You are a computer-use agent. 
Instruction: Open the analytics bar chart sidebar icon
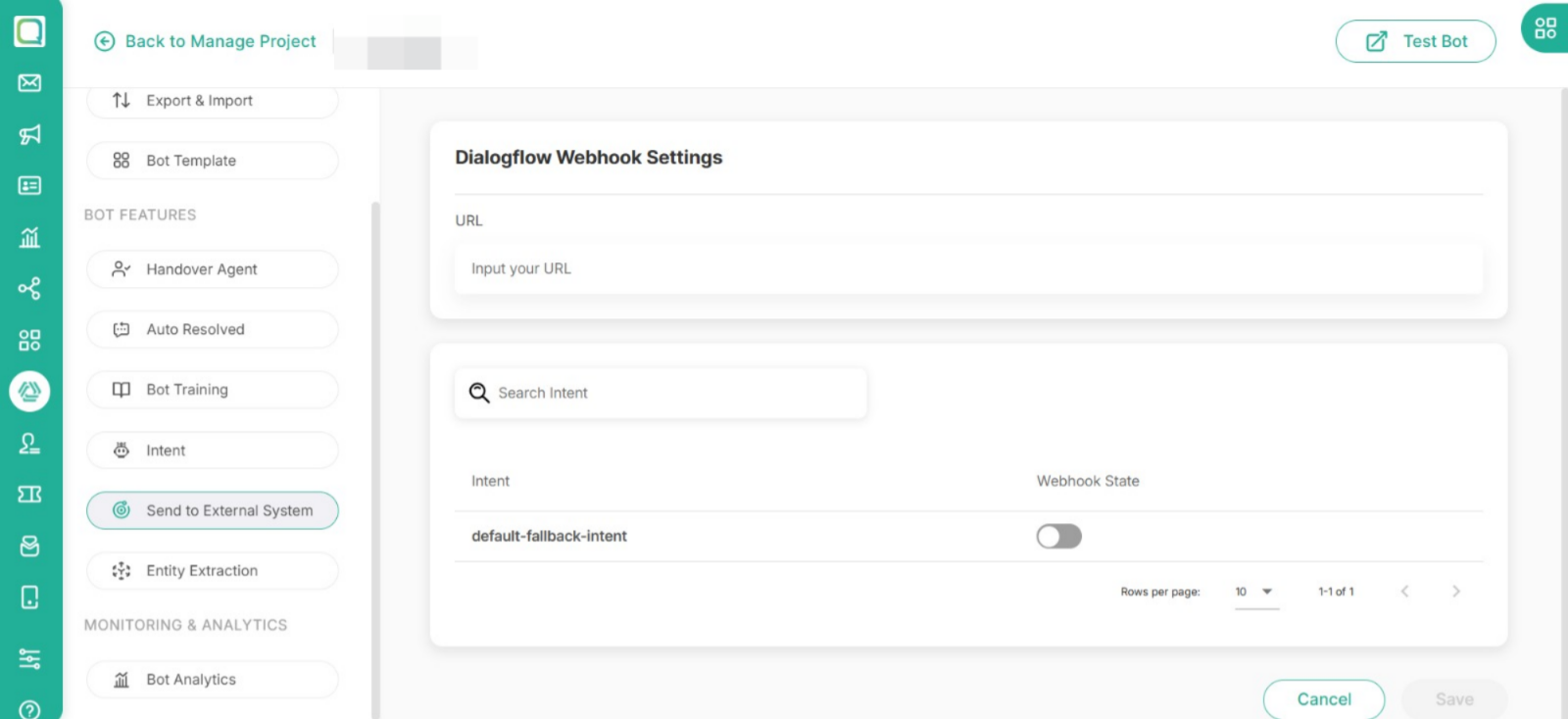click(x=29, y=237)
